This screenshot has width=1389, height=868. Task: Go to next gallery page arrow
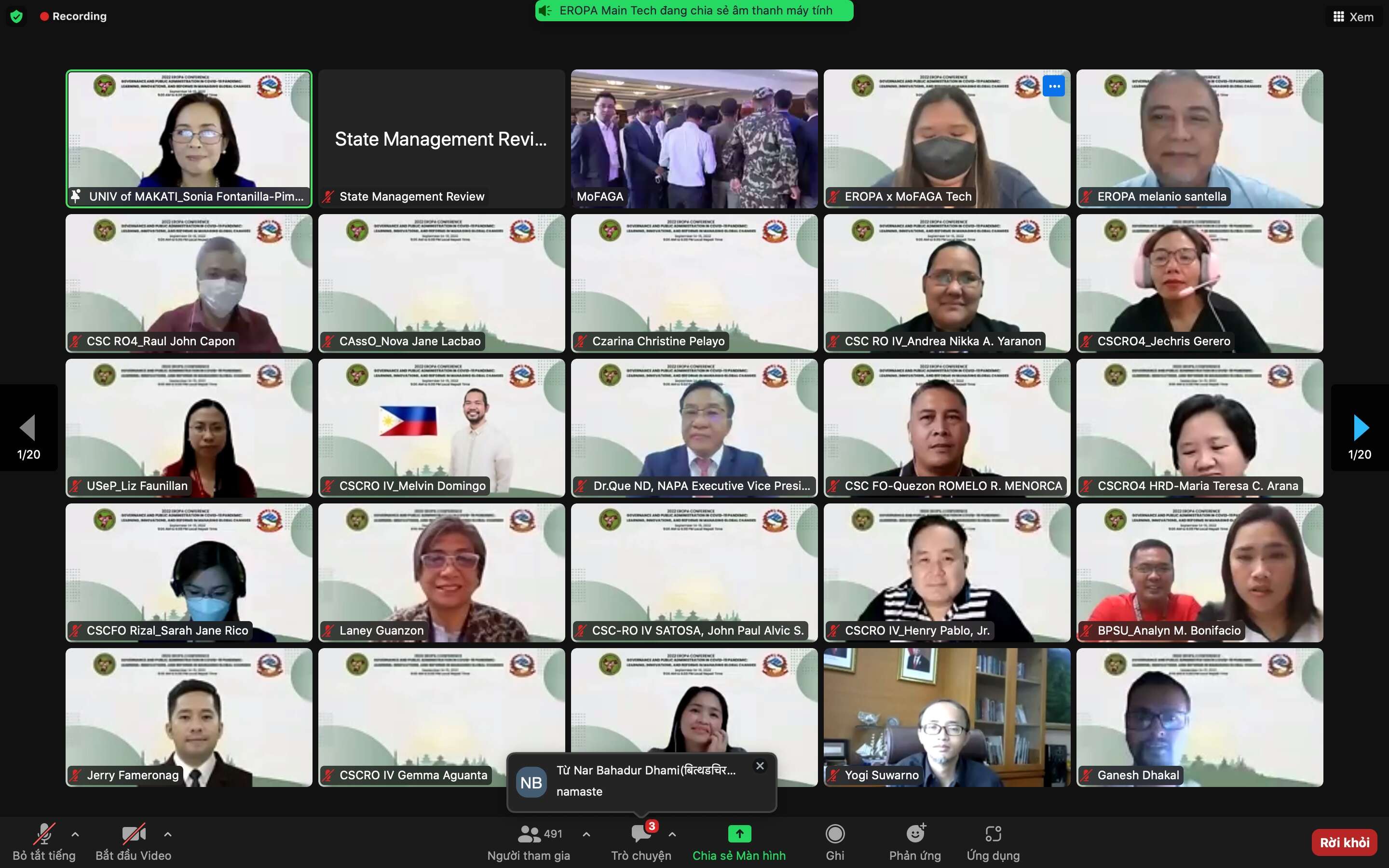click(x=1361, y=428)
